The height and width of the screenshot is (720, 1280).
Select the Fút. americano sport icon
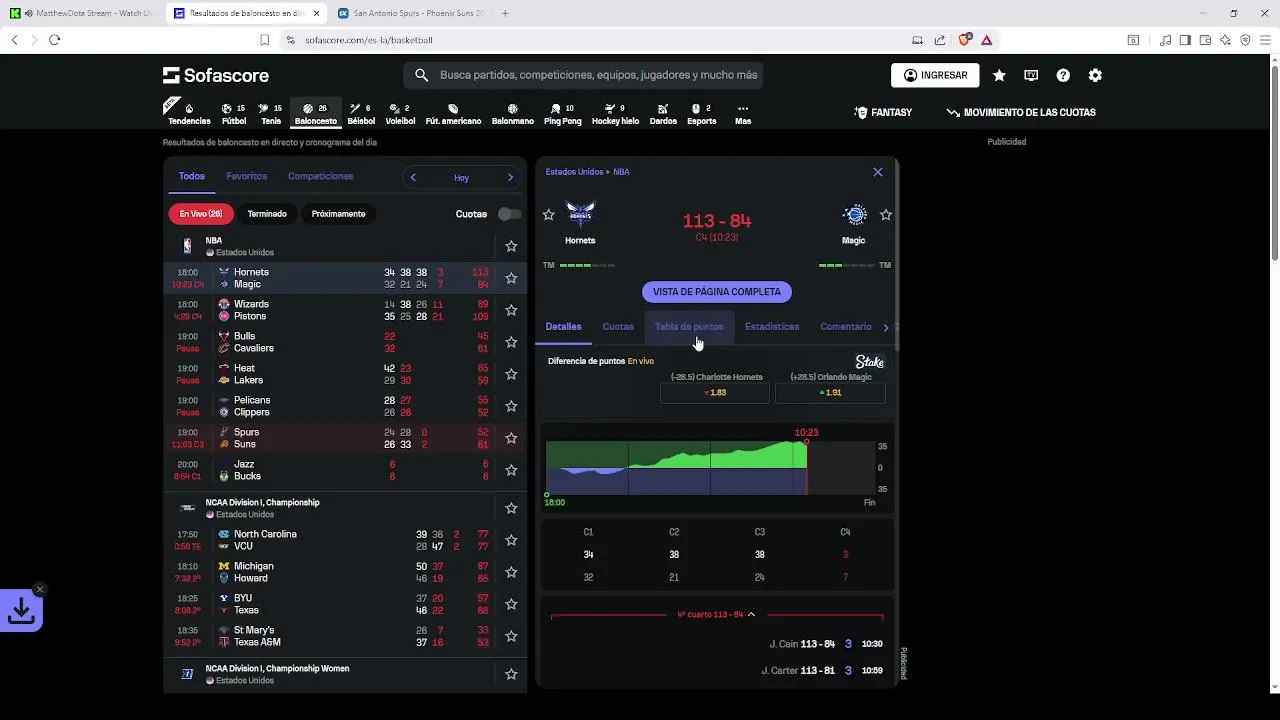click(453, 114)
